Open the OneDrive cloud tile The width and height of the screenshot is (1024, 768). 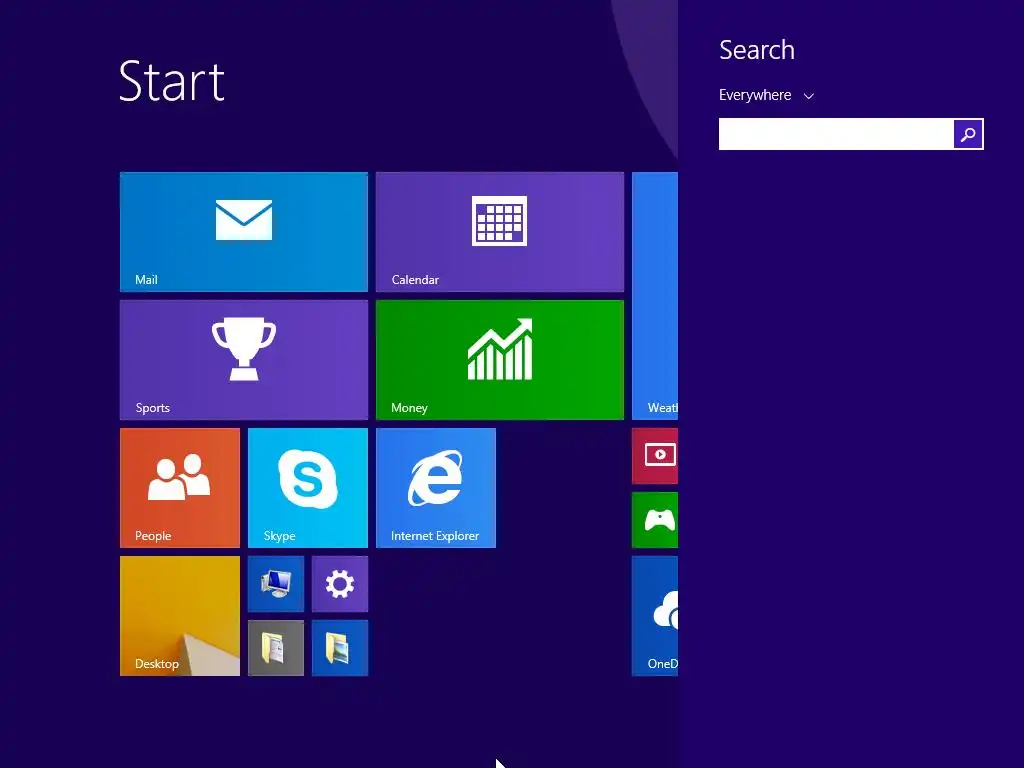click(x=655, y=616)
